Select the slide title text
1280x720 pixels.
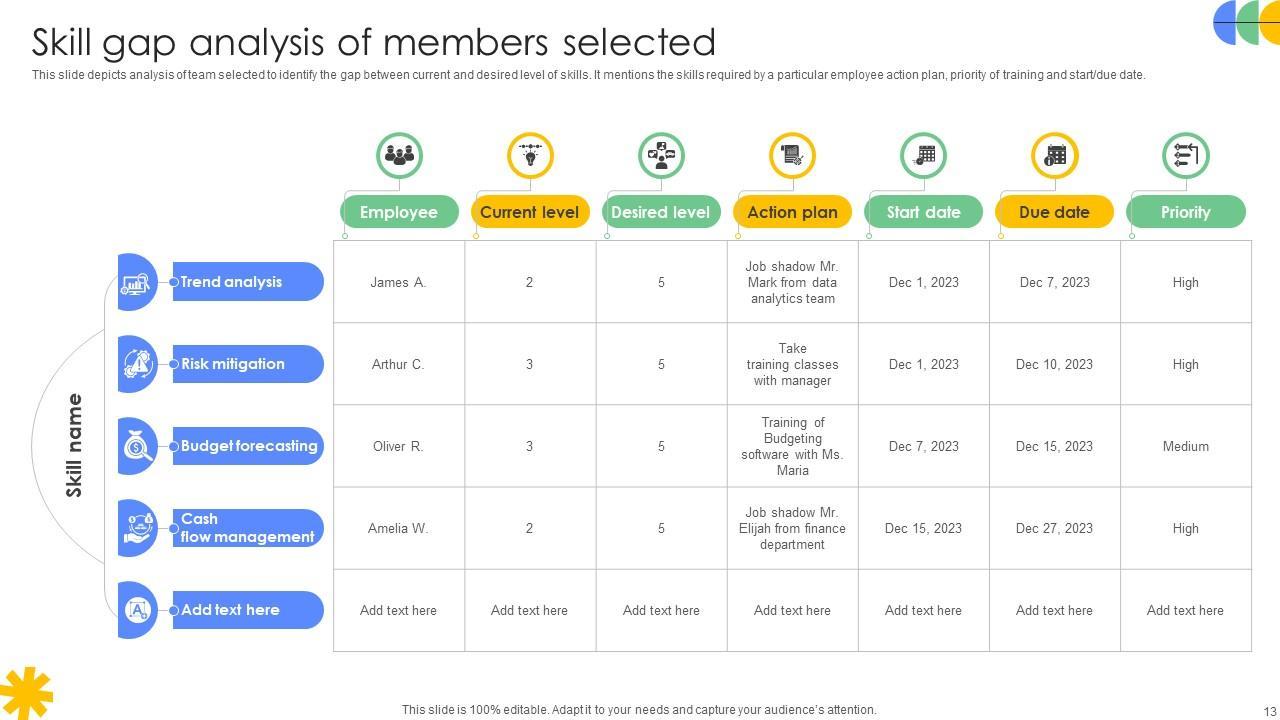tap(374, 43)
